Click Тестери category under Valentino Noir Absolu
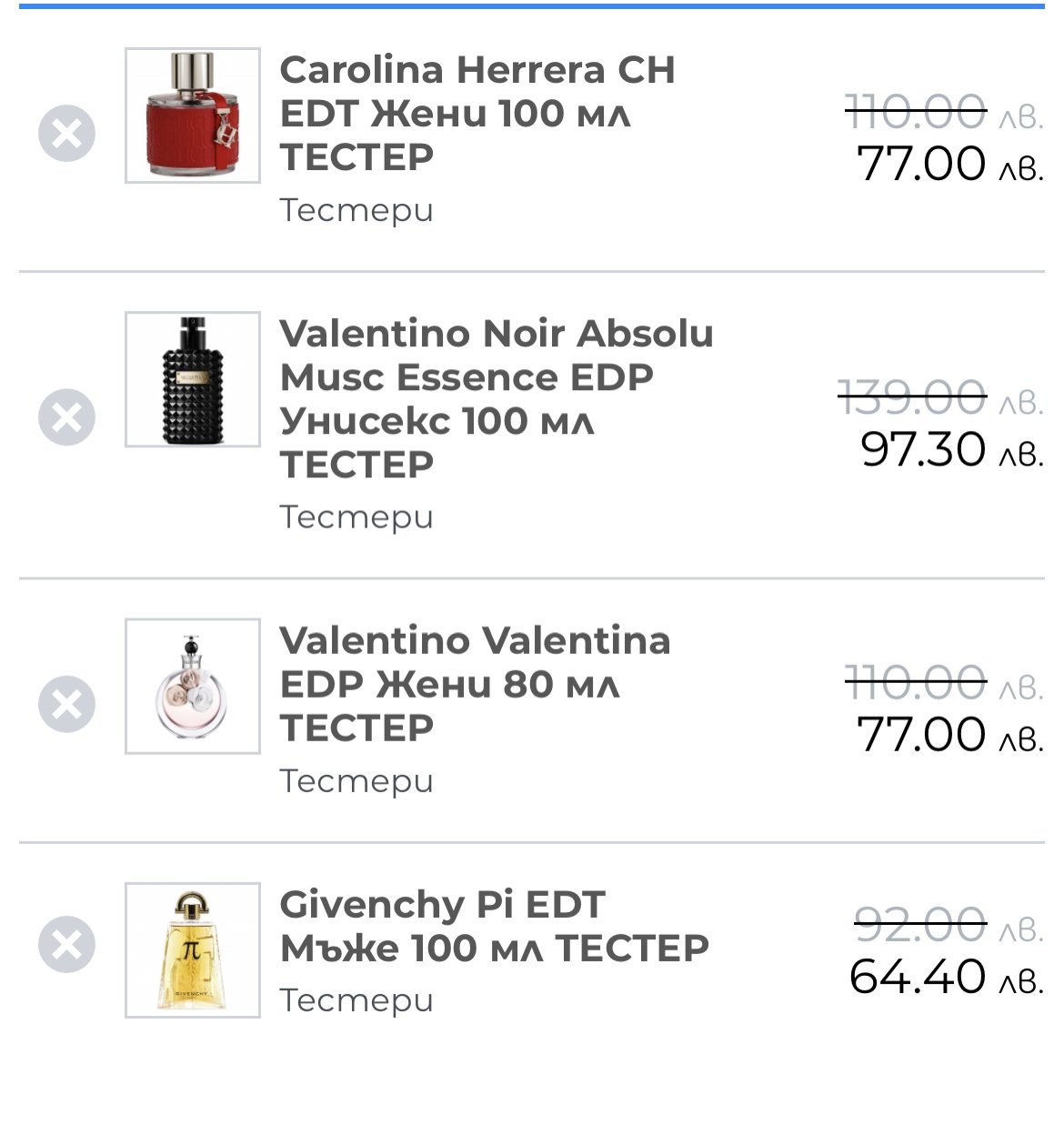This screenshot has width=1064, height=1125. click(x=356, y=517)
